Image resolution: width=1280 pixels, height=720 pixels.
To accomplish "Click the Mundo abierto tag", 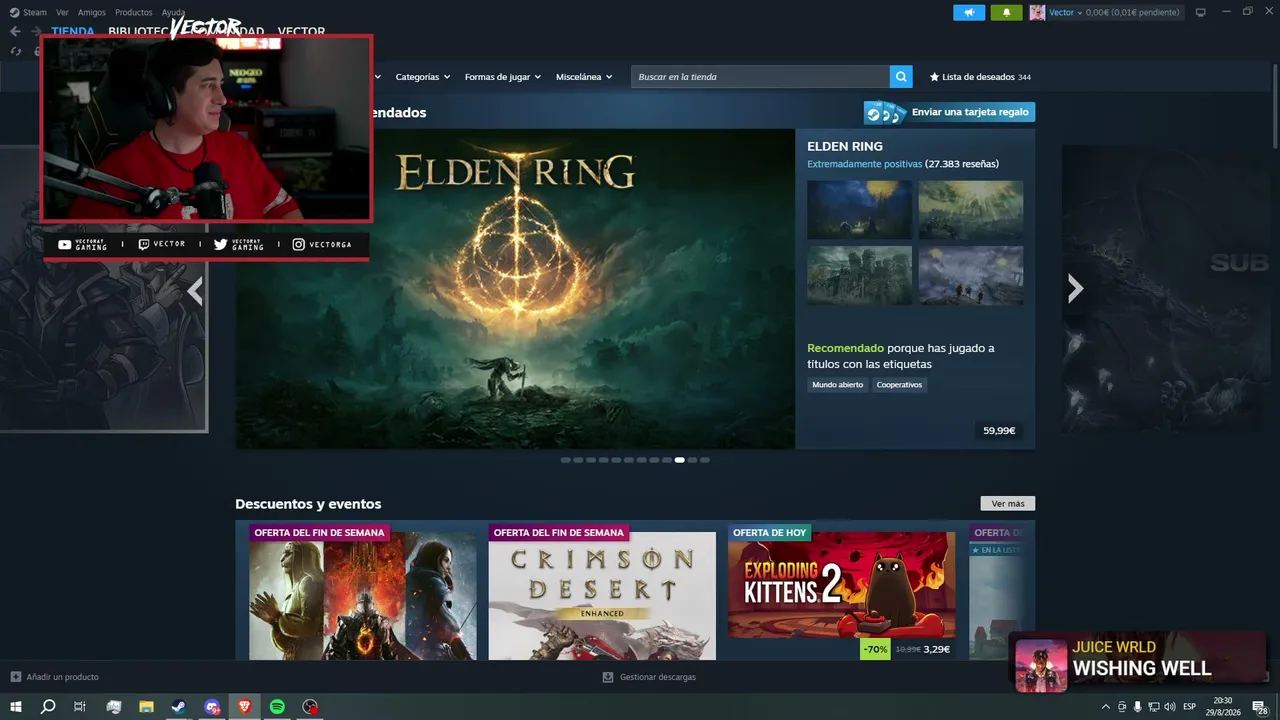I will coord(838,385).
